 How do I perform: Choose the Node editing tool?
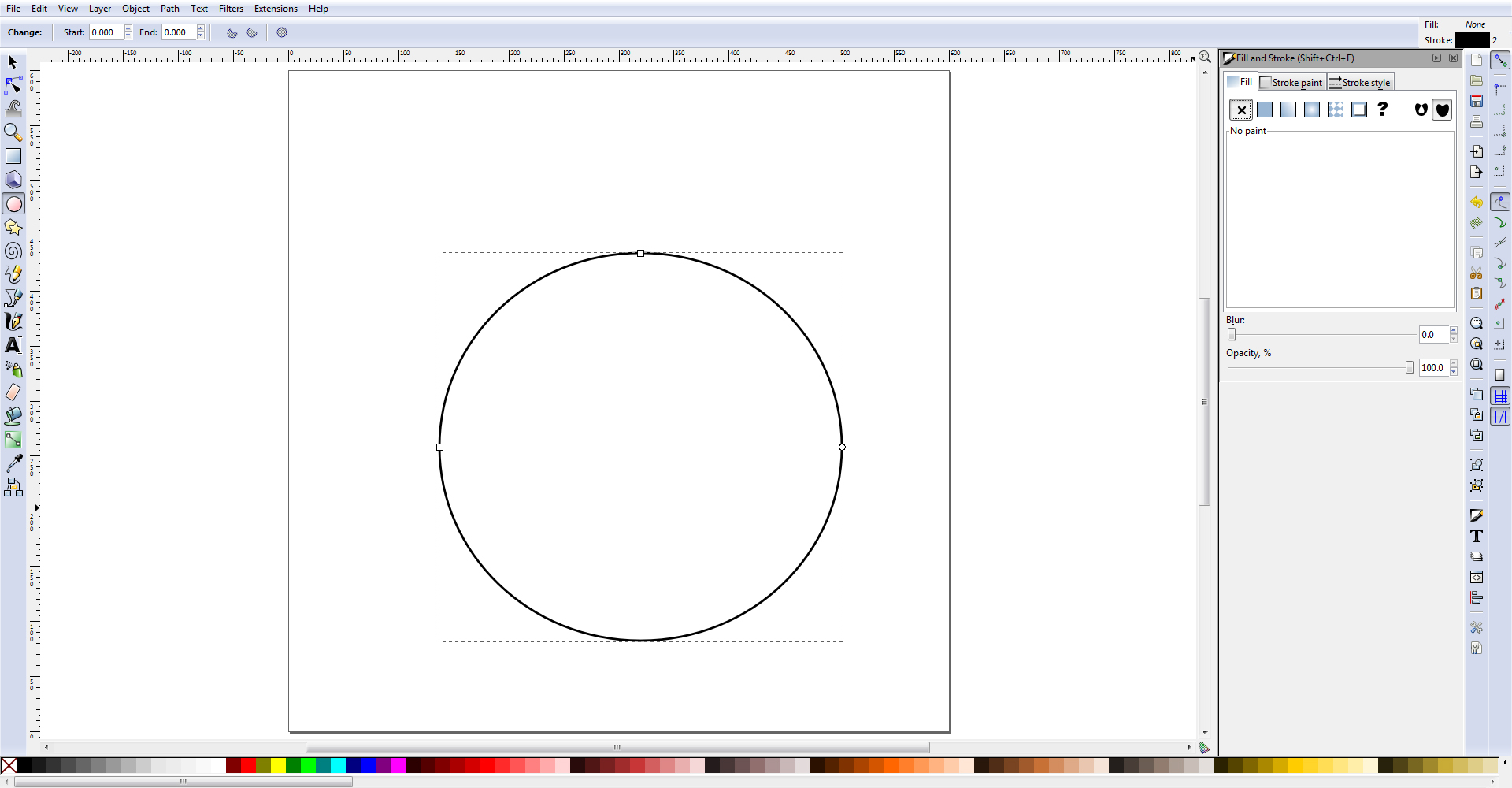(13, 85)
